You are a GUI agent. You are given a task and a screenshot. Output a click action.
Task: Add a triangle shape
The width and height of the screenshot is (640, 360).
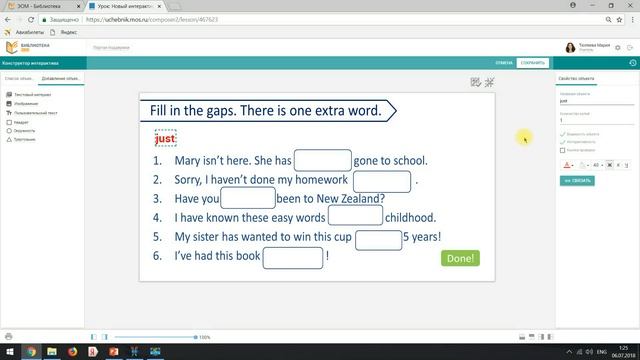click(x=9, y=139)
